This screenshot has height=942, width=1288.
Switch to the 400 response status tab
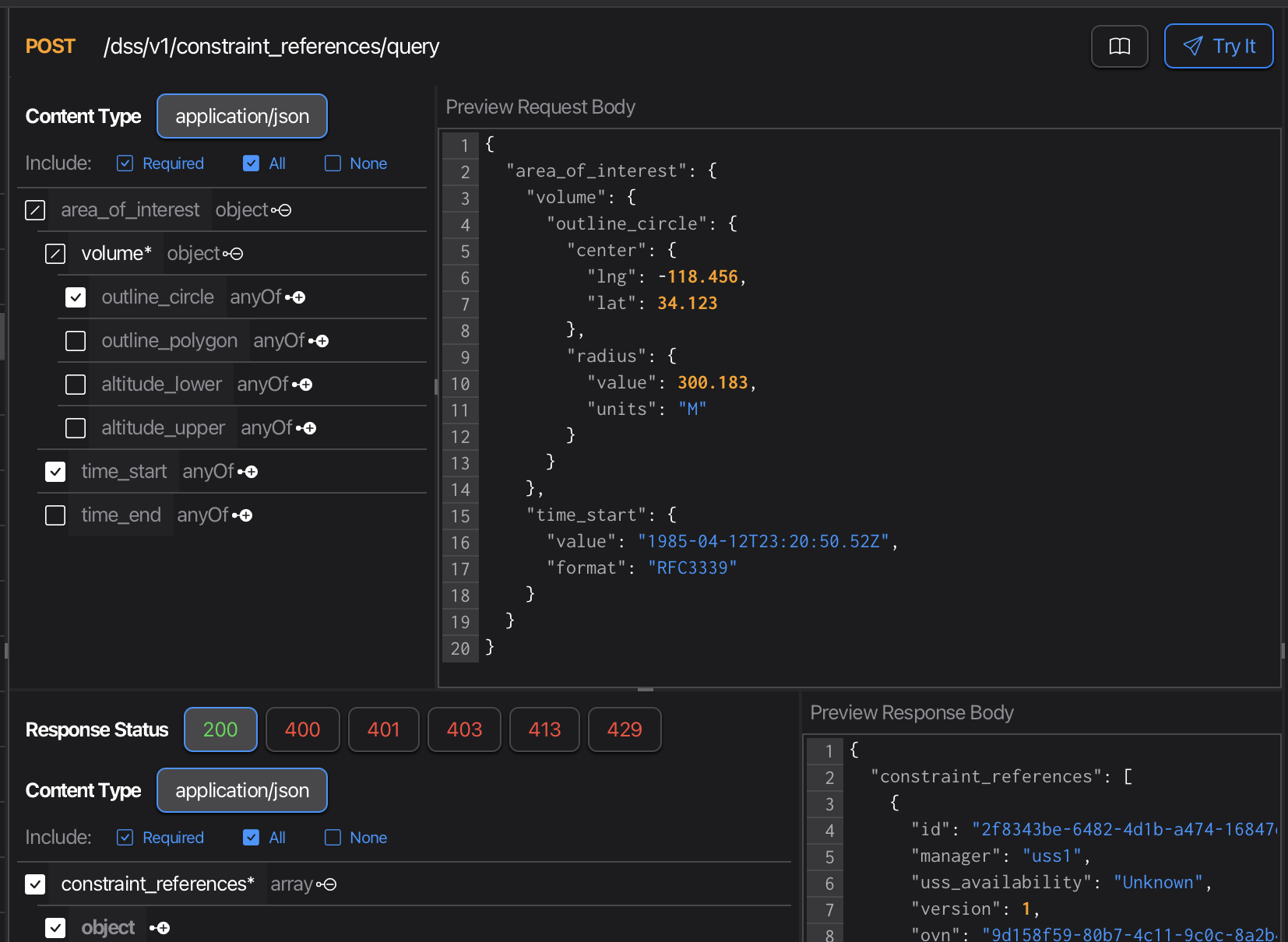point(302,729)
